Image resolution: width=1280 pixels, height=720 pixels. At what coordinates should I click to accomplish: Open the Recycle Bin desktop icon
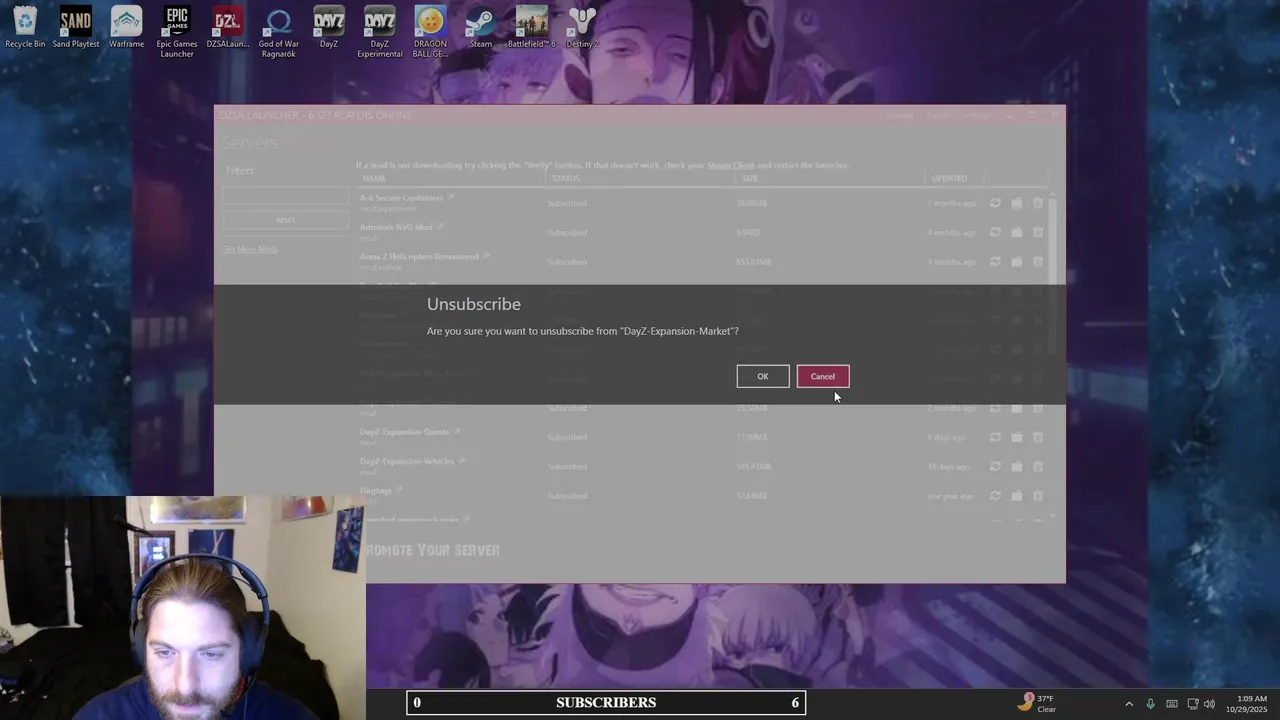[x=25, y=28]
